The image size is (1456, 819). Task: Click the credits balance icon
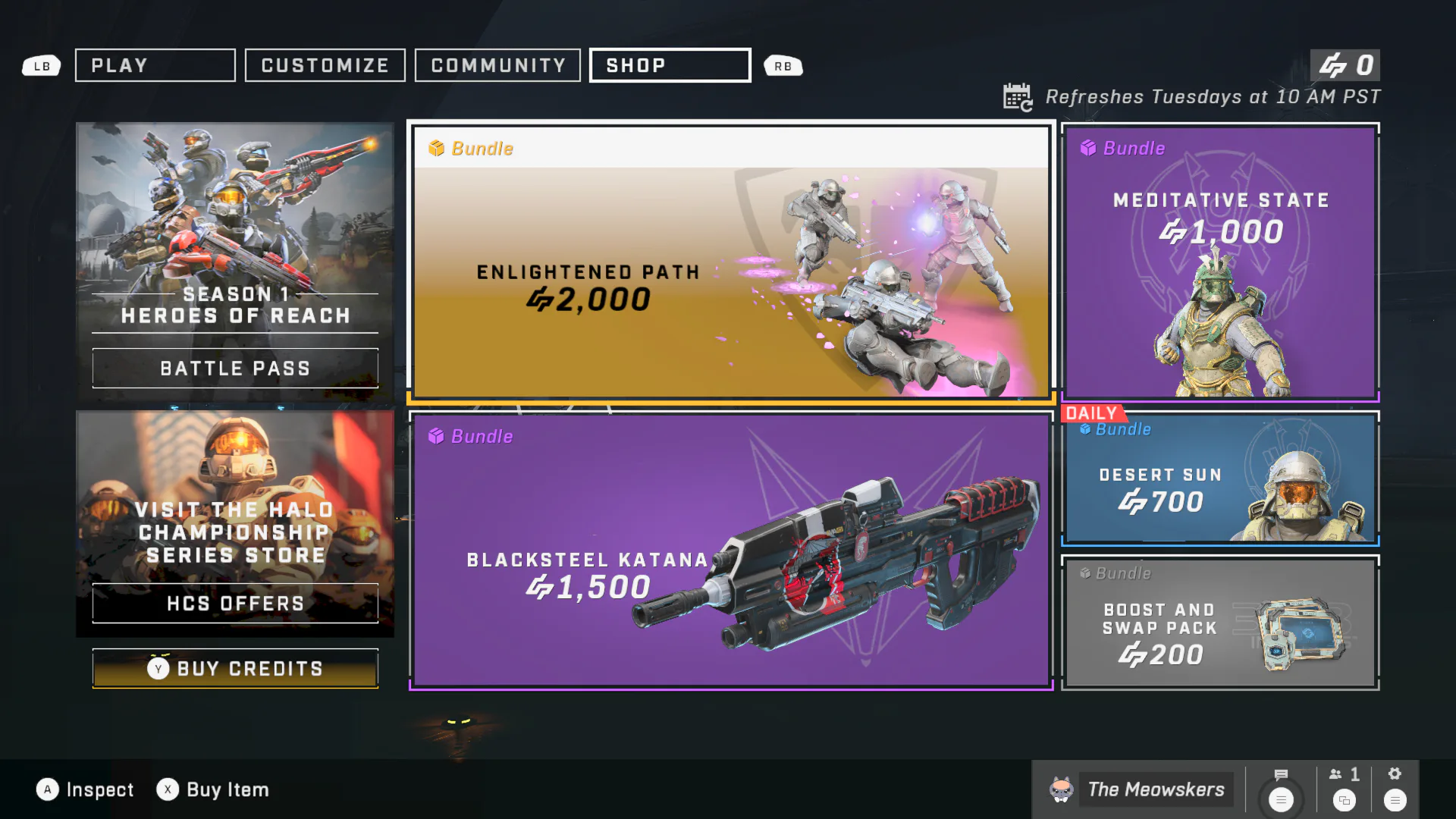(x=1332, y=65)
